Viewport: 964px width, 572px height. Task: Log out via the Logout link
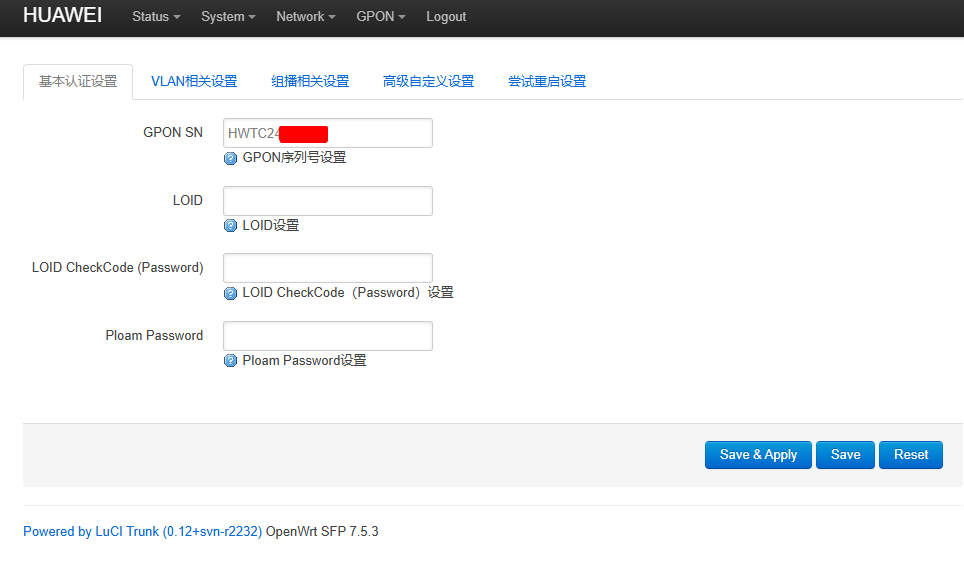[446, 17]
